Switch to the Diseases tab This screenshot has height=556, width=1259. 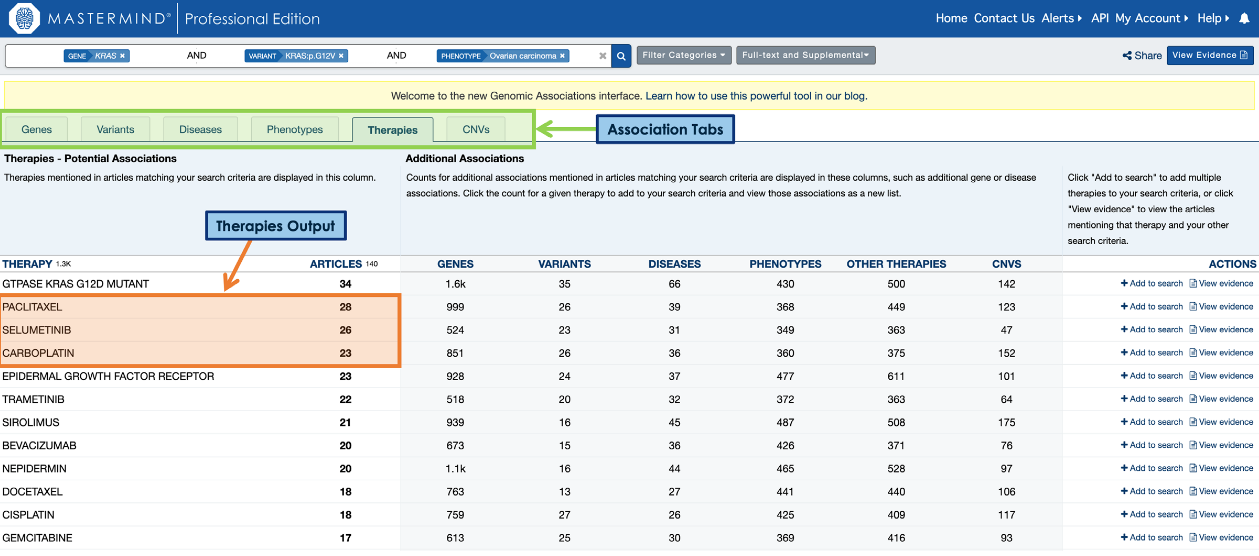coord(201,129)
